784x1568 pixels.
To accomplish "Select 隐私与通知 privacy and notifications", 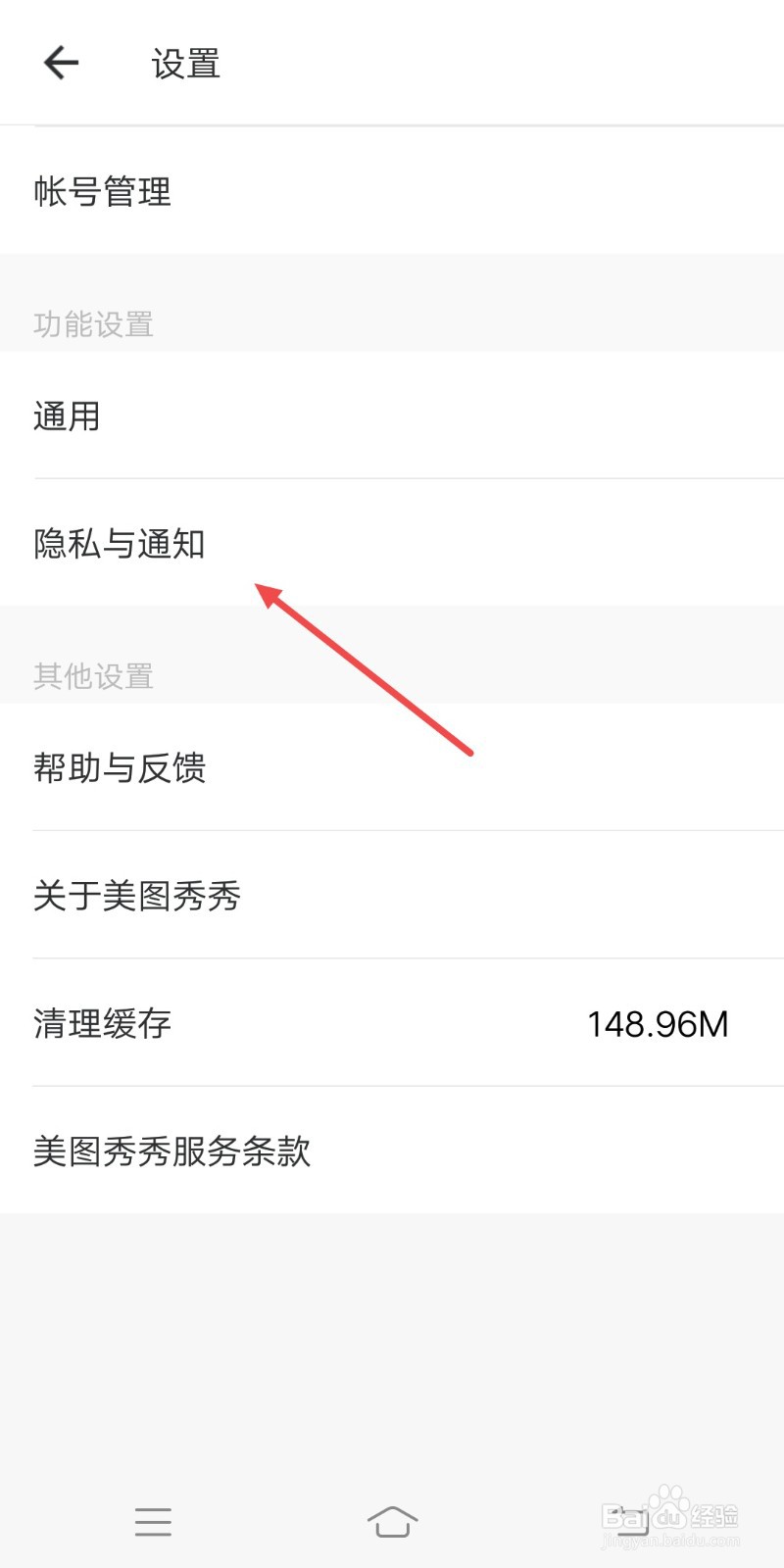I will (x=392, y=543).
